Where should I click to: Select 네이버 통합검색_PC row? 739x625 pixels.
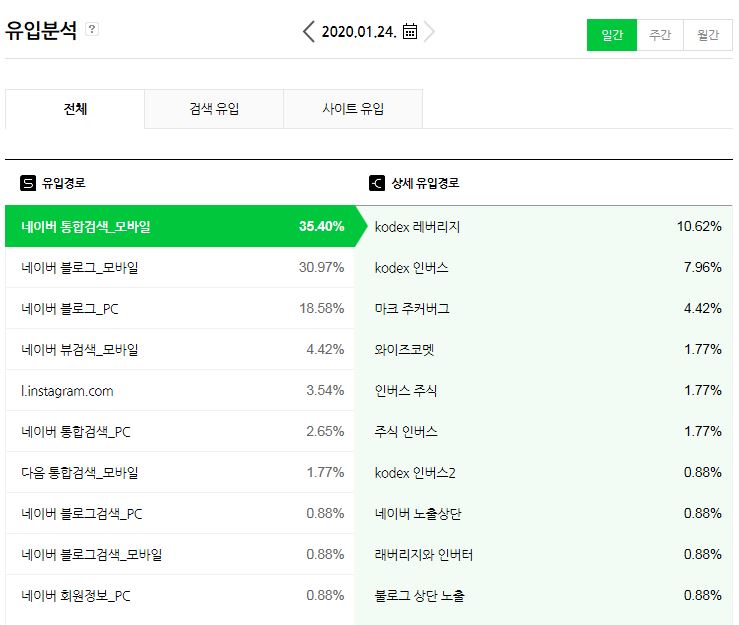click(x=180, y=431)
